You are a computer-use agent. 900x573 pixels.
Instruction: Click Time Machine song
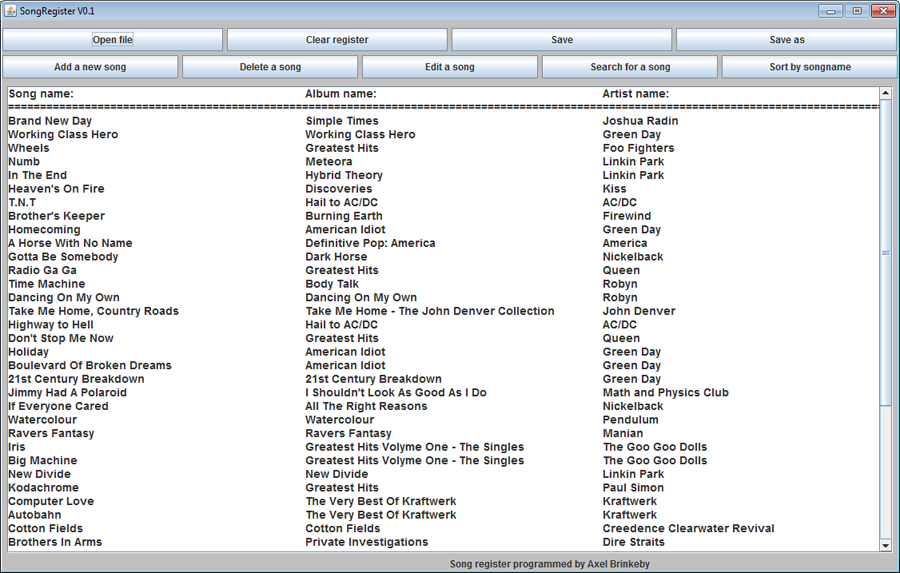pos(46,284)
